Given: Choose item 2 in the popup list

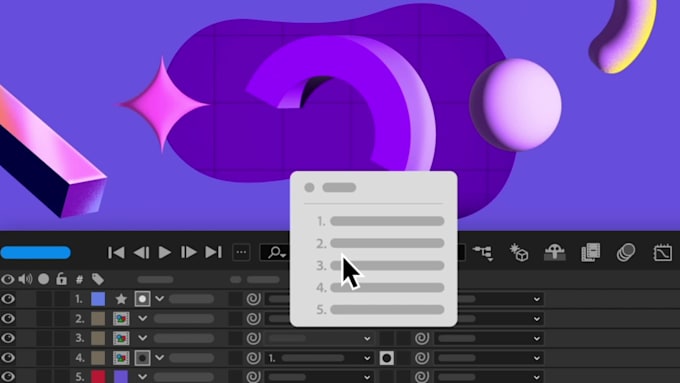Looking at the screenshot, I should coord(380,243).
